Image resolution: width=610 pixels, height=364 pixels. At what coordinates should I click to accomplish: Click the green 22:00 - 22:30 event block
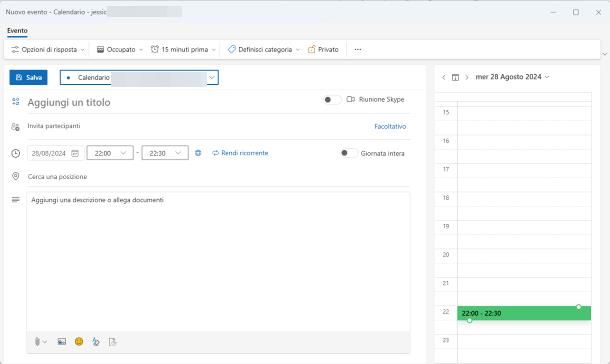point(524,313)
